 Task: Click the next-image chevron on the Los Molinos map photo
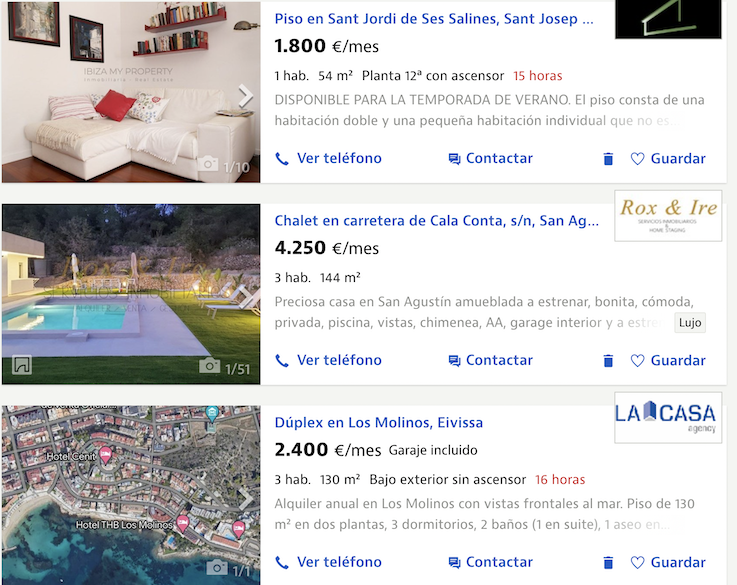tap(245, 499)
